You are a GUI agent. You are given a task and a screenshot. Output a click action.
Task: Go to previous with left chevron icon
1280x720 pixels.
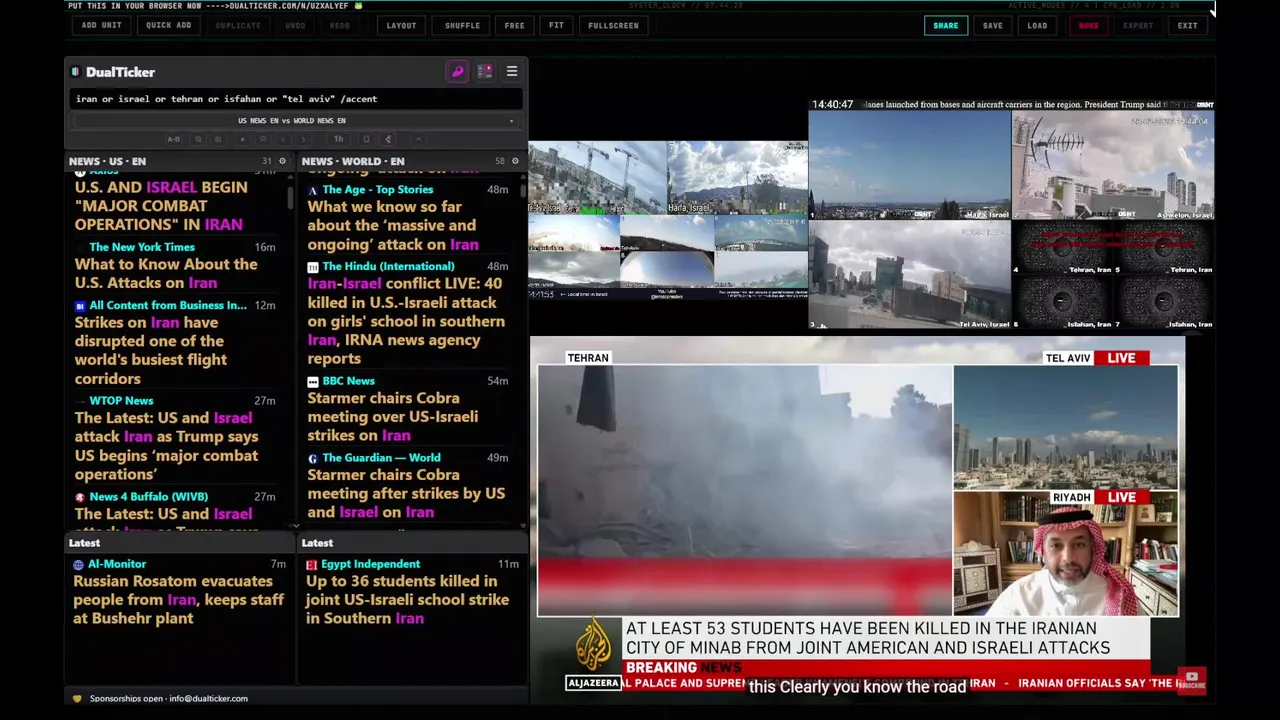[x=283, y=139]
